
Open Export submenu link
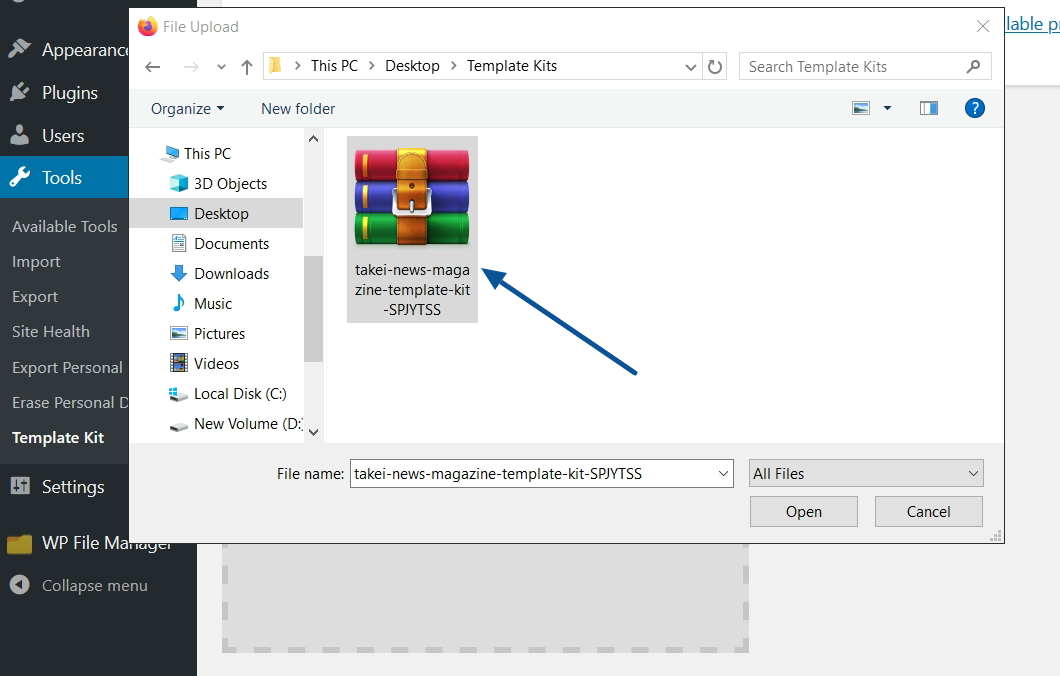point(34,297)
